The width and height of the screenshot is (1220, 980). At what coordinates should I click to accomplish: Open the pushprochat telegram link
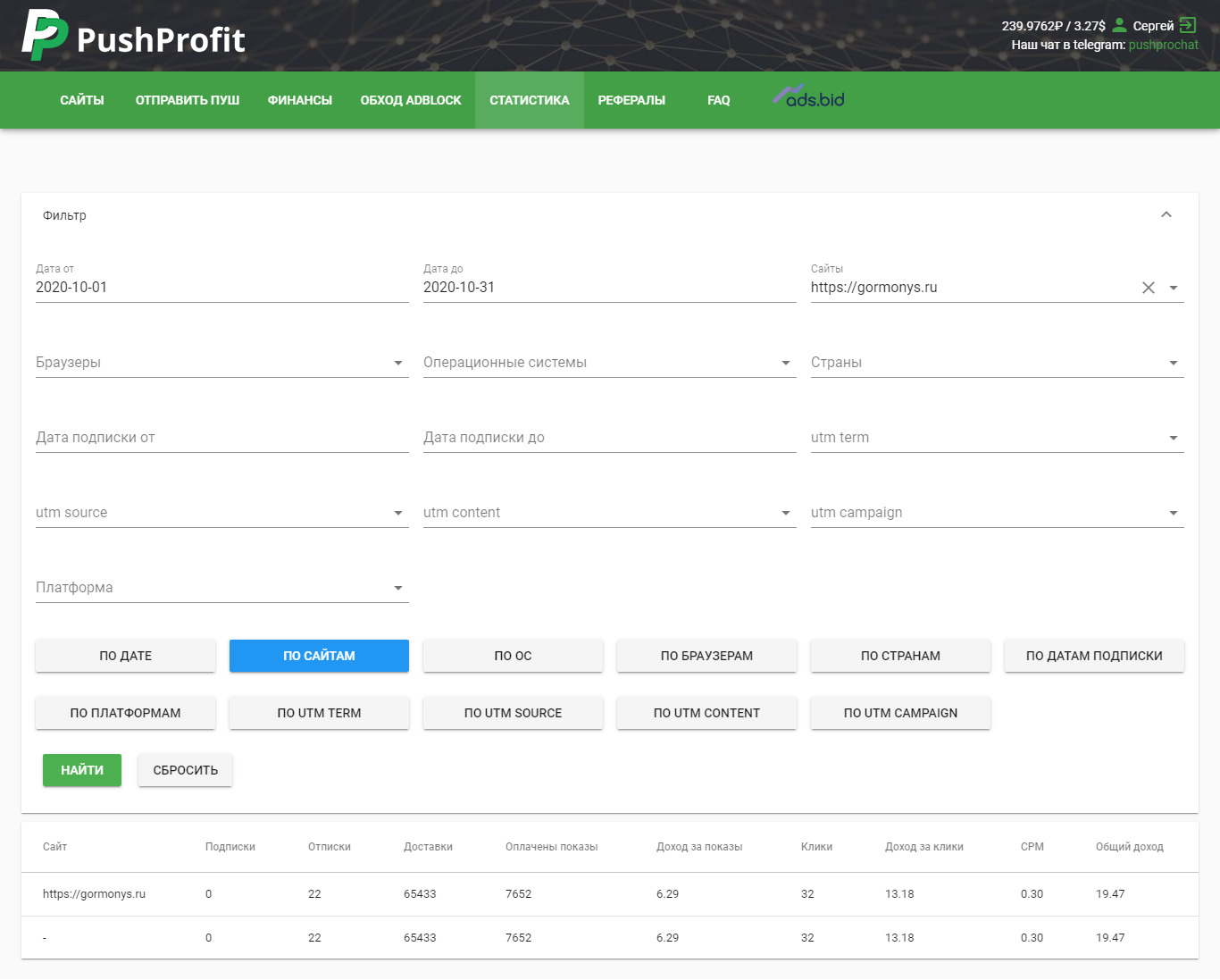1163,45
